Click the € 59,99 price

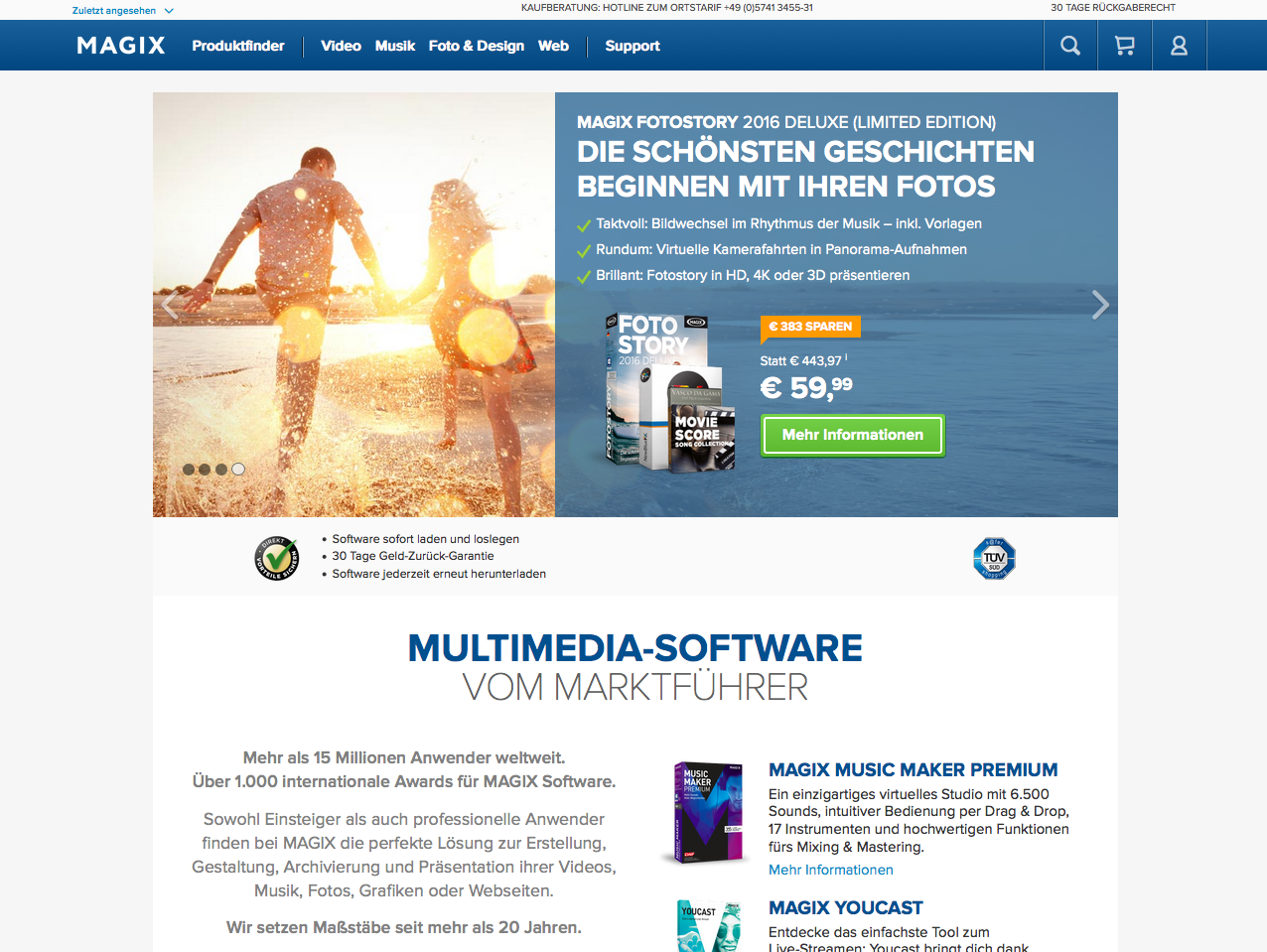[806, 387]
